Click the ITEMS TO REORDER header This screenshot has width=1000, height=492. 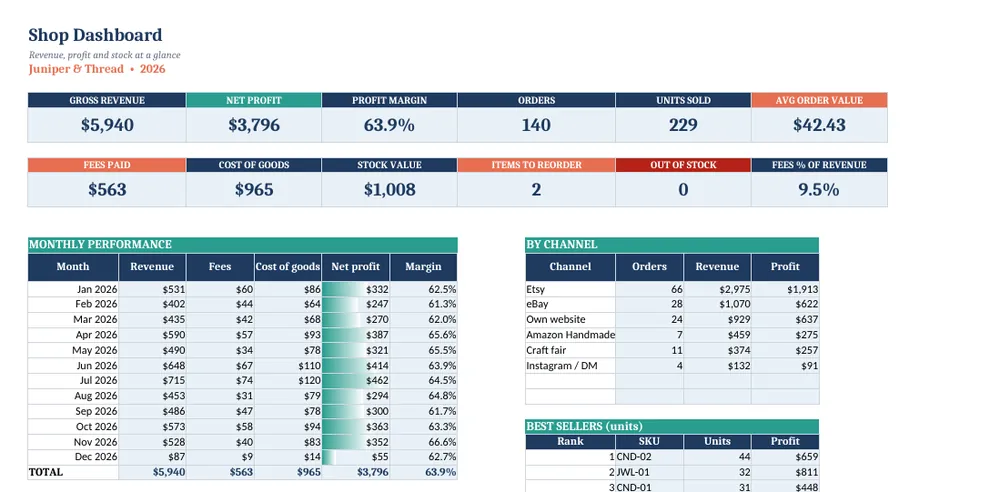536,165
